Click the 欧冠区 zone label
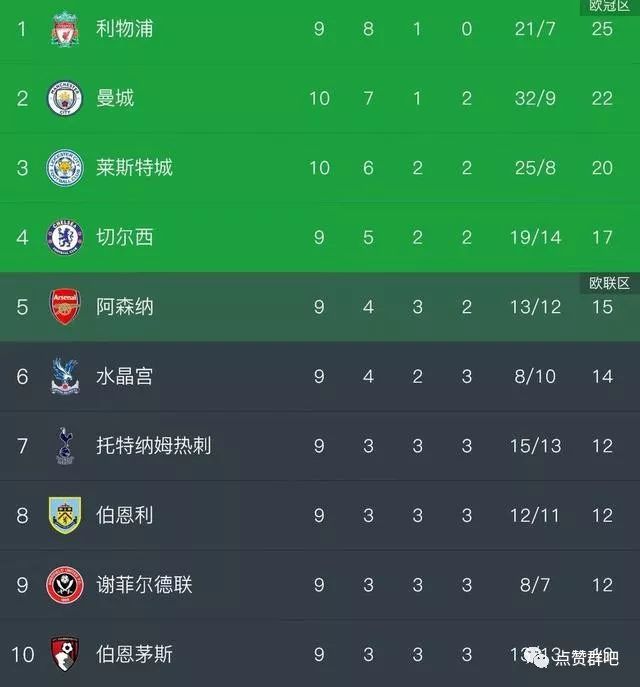Viewport: 640px width, 687px height. (609, 6)
